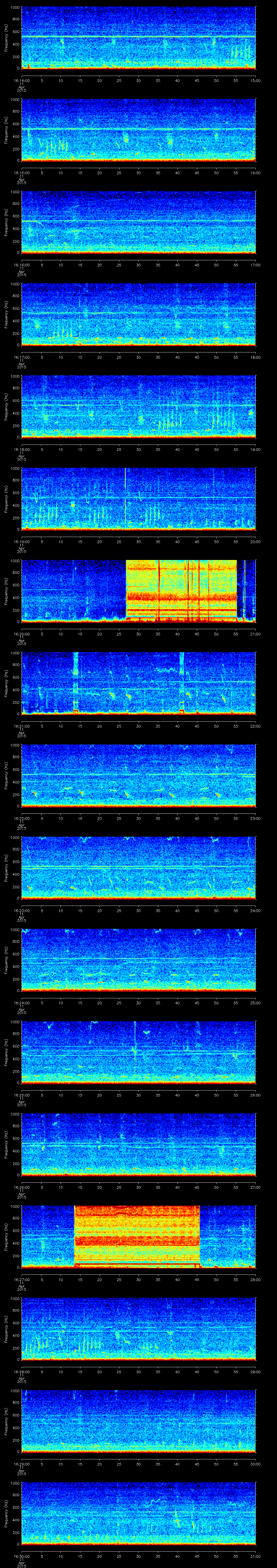
Task: Click the 16:18:00 start time label
Action: (x=21, y=449)
